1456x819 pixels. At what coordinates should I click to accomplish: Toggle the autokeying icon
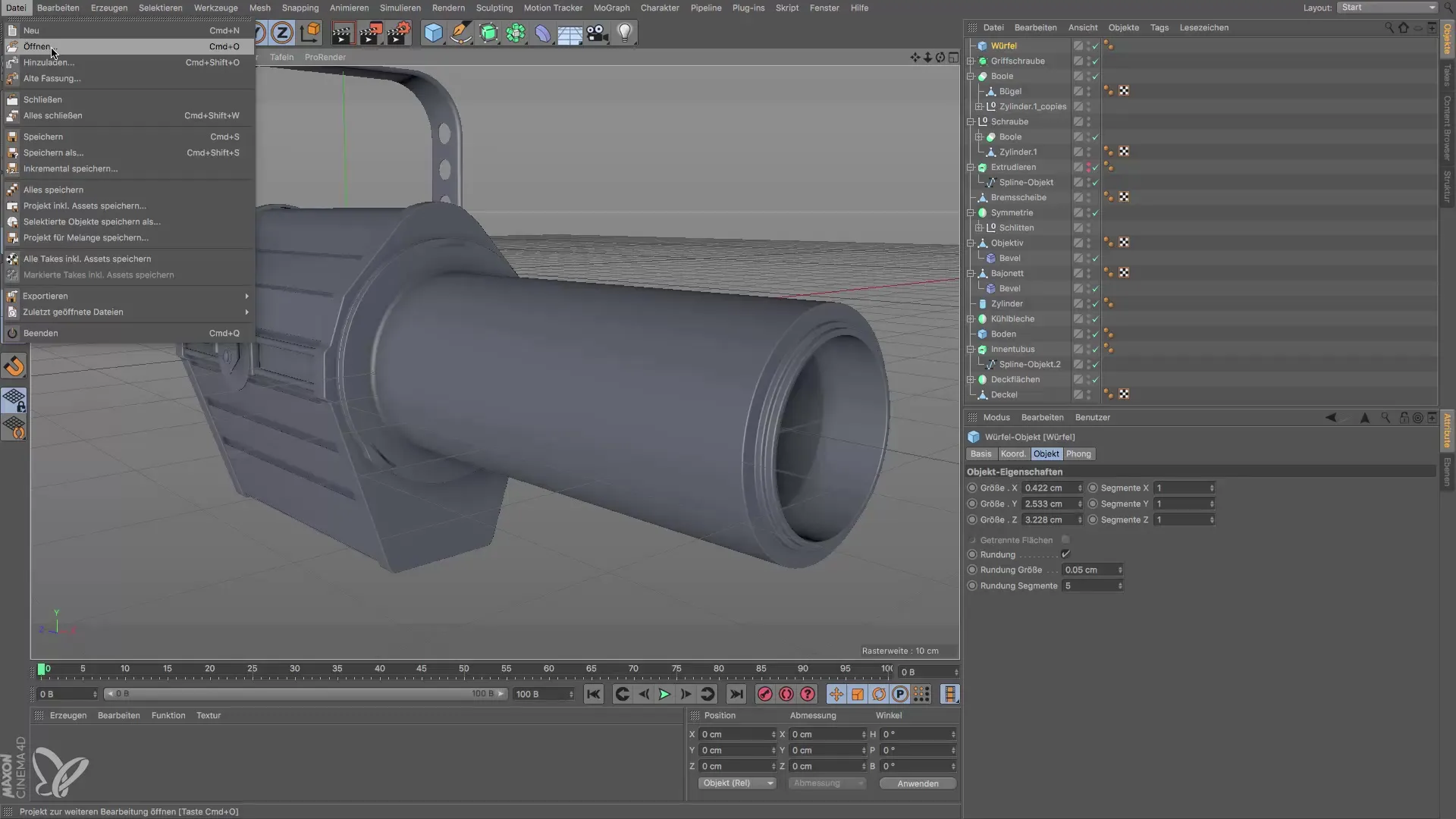click(786, 694)
